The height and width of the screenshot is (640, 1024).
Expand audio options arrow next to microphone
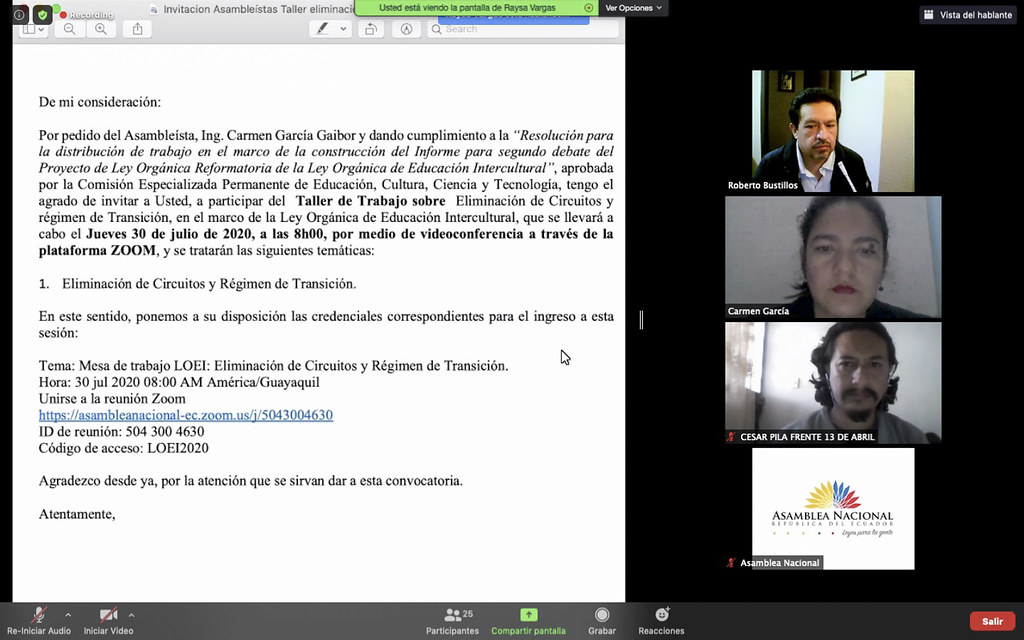point(68,615)
